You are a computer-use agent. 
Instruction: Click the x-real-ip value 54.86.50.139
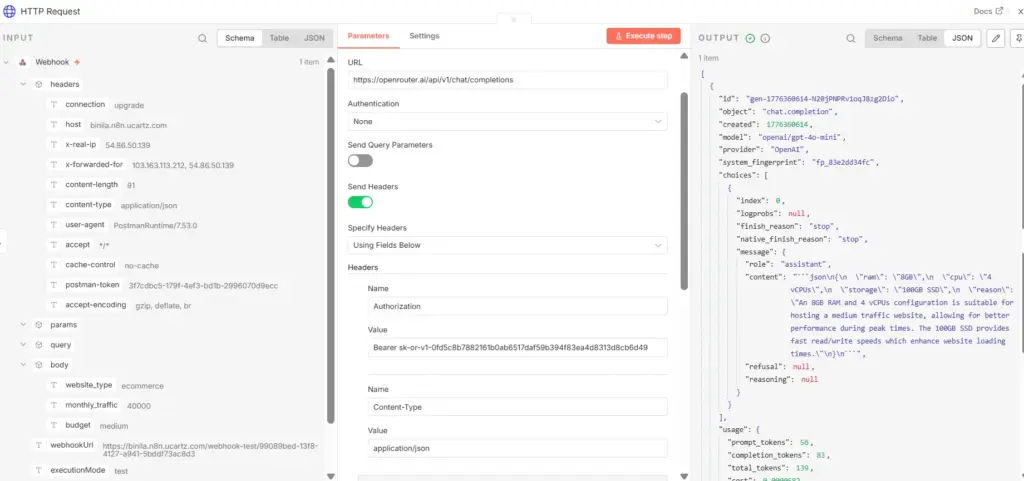point(127,145)
